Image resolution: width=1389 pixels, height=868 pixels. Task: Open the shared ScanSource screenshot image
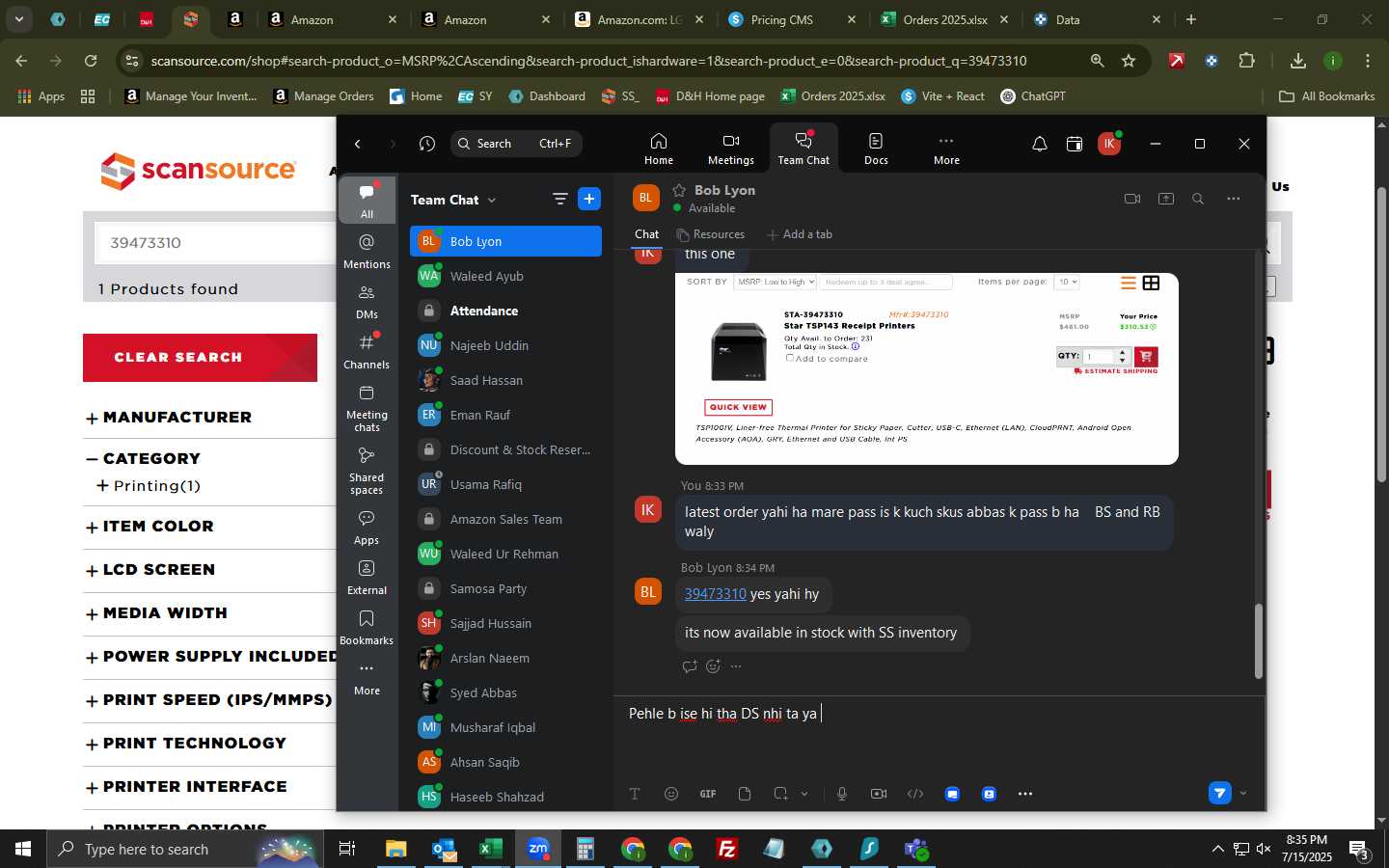pyautogui.click(x=927, y=368)
